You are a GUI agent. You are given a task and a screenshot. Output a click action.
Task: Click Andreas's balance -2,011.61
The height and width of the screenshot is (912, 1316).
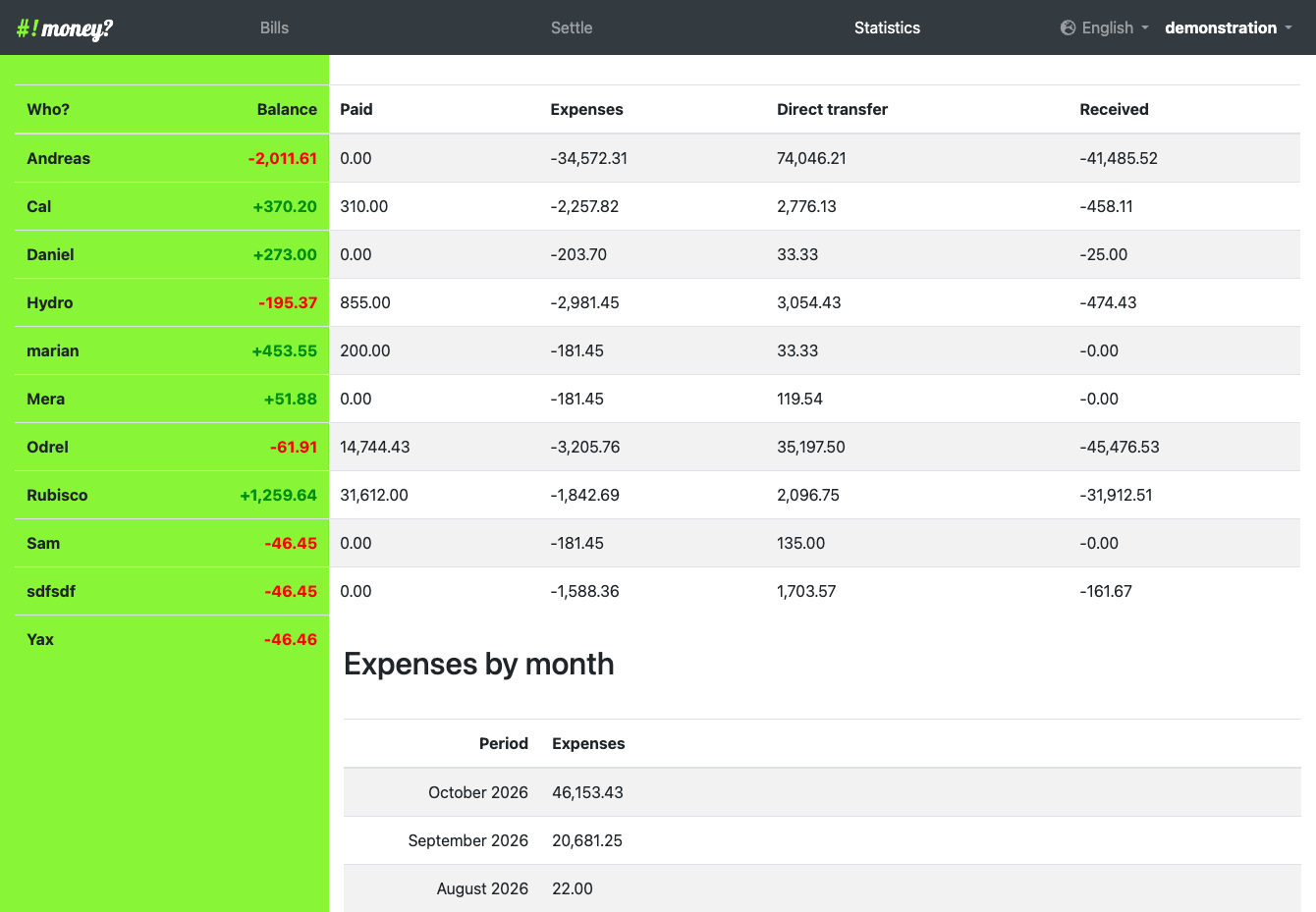(x=283, y=158)
